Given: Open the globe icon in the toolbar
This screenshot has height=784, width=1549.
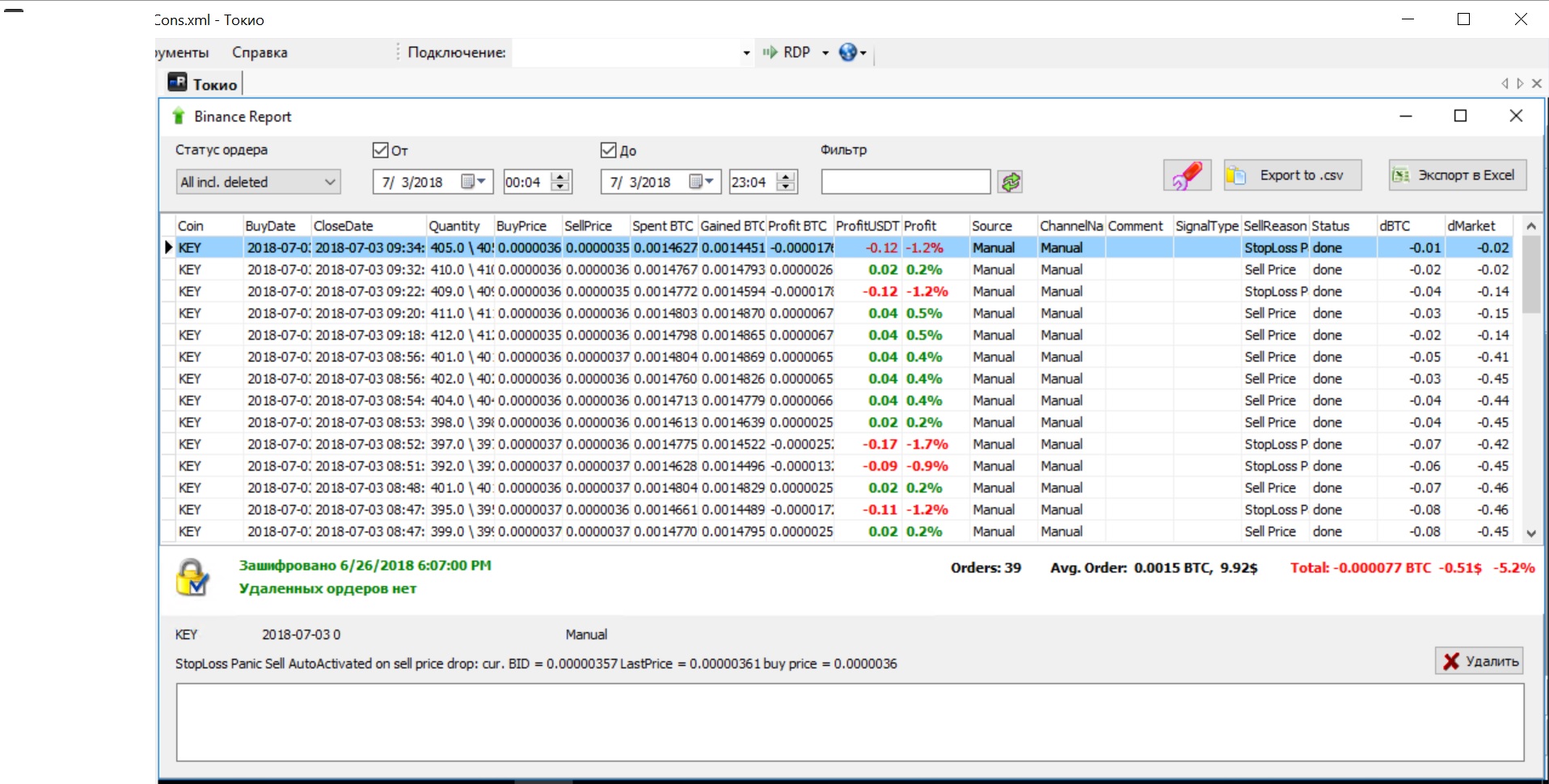Looking at the screenshot, I should coord(847,53).
